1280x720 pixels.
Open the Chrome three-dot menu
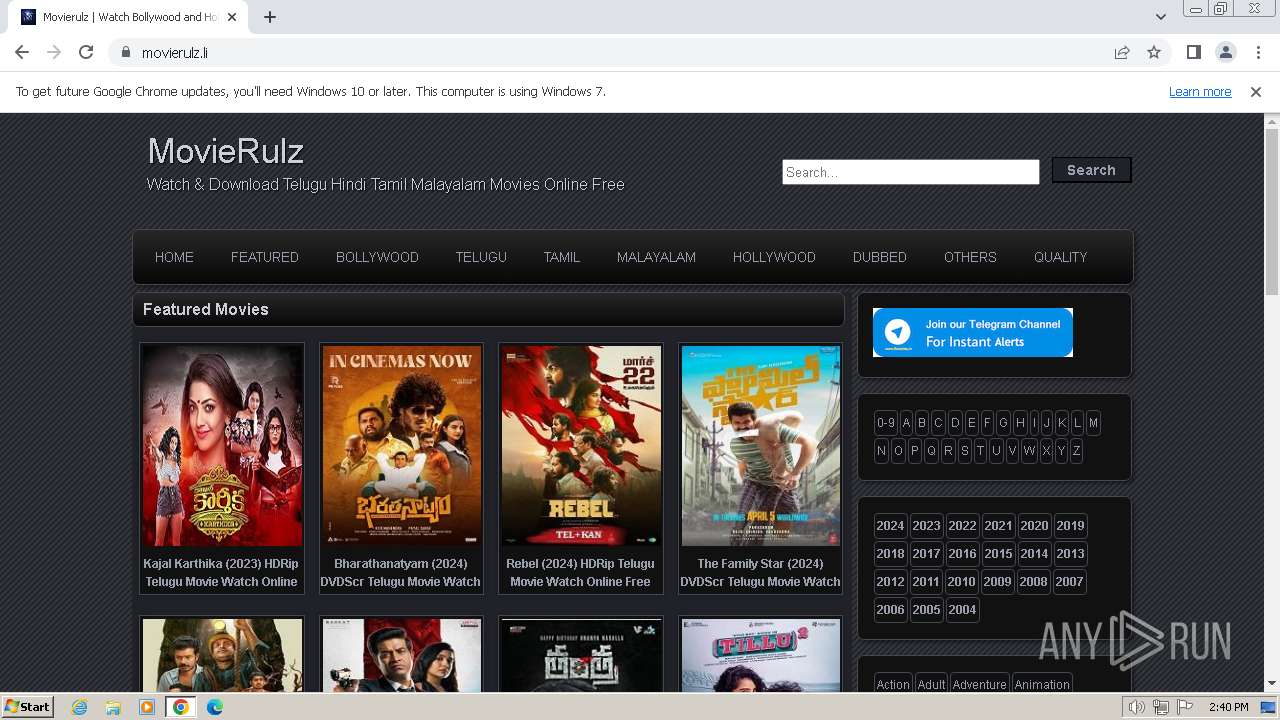pos(1258,52)
